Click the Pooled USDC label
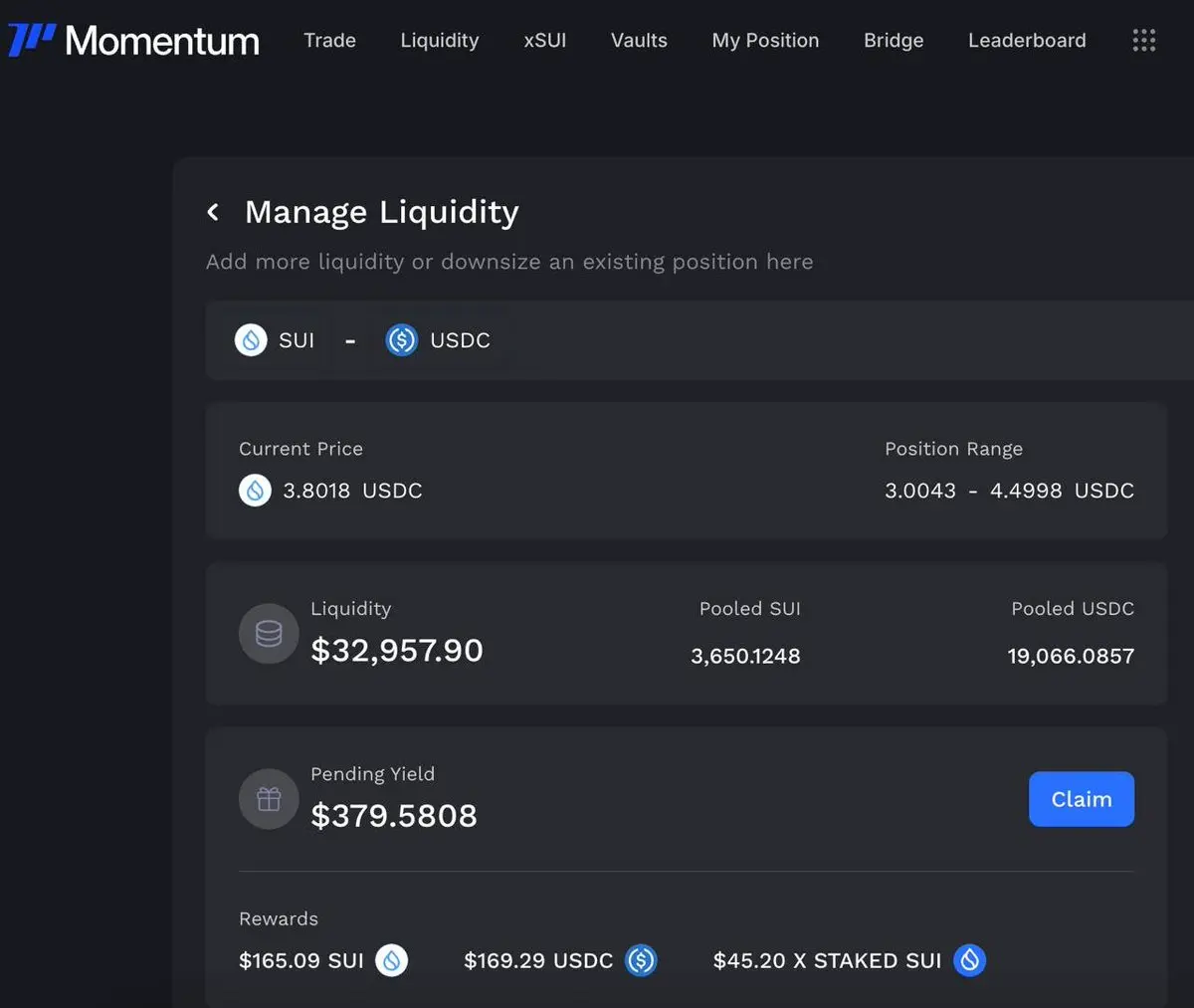Screen dimensions: 1194x1008 [x=1073, y=608]
